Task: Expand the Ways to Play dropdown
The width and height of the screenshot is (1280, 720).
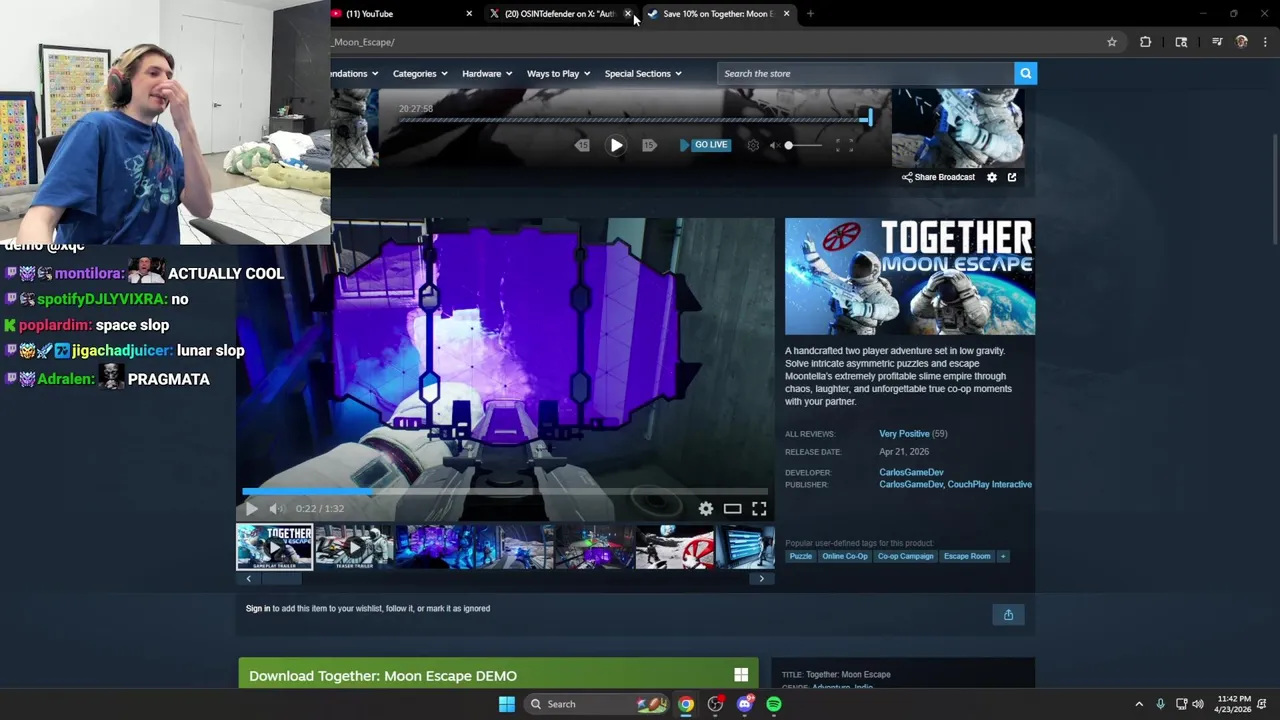Action: click(558, 73)
